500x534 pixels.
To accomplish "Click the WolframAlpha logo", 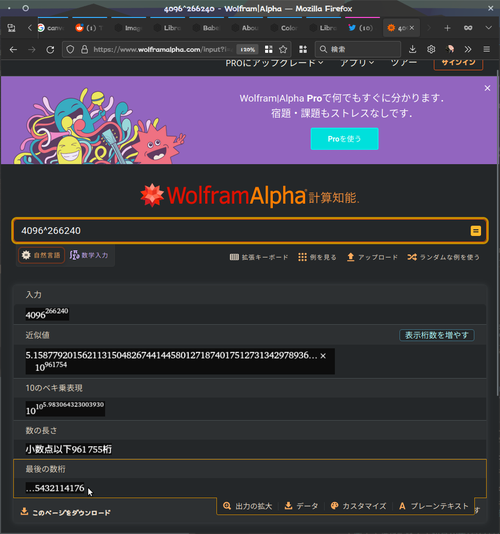I will coord(250,196).
